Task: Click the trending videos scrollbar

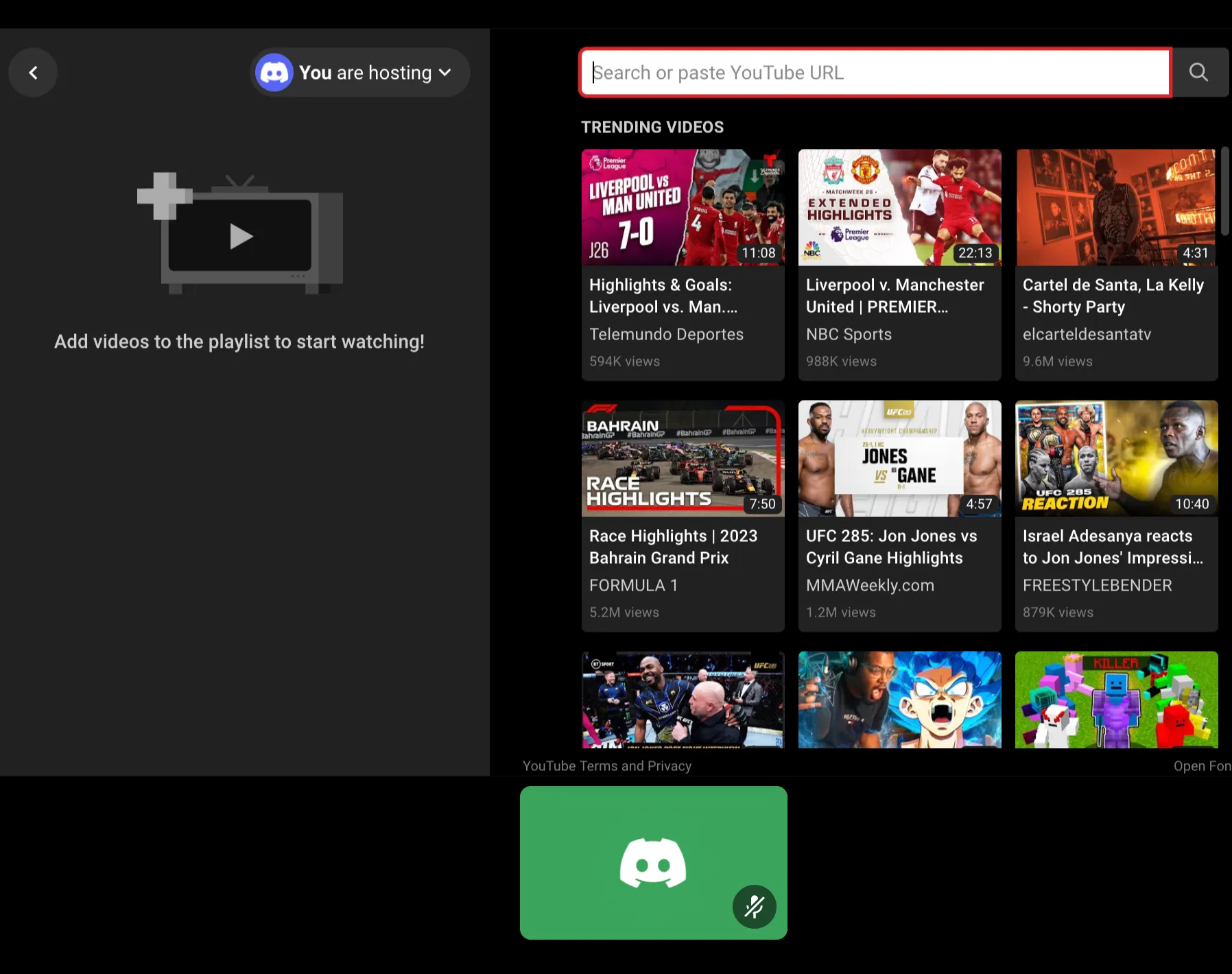Action: click(1225, 191)
